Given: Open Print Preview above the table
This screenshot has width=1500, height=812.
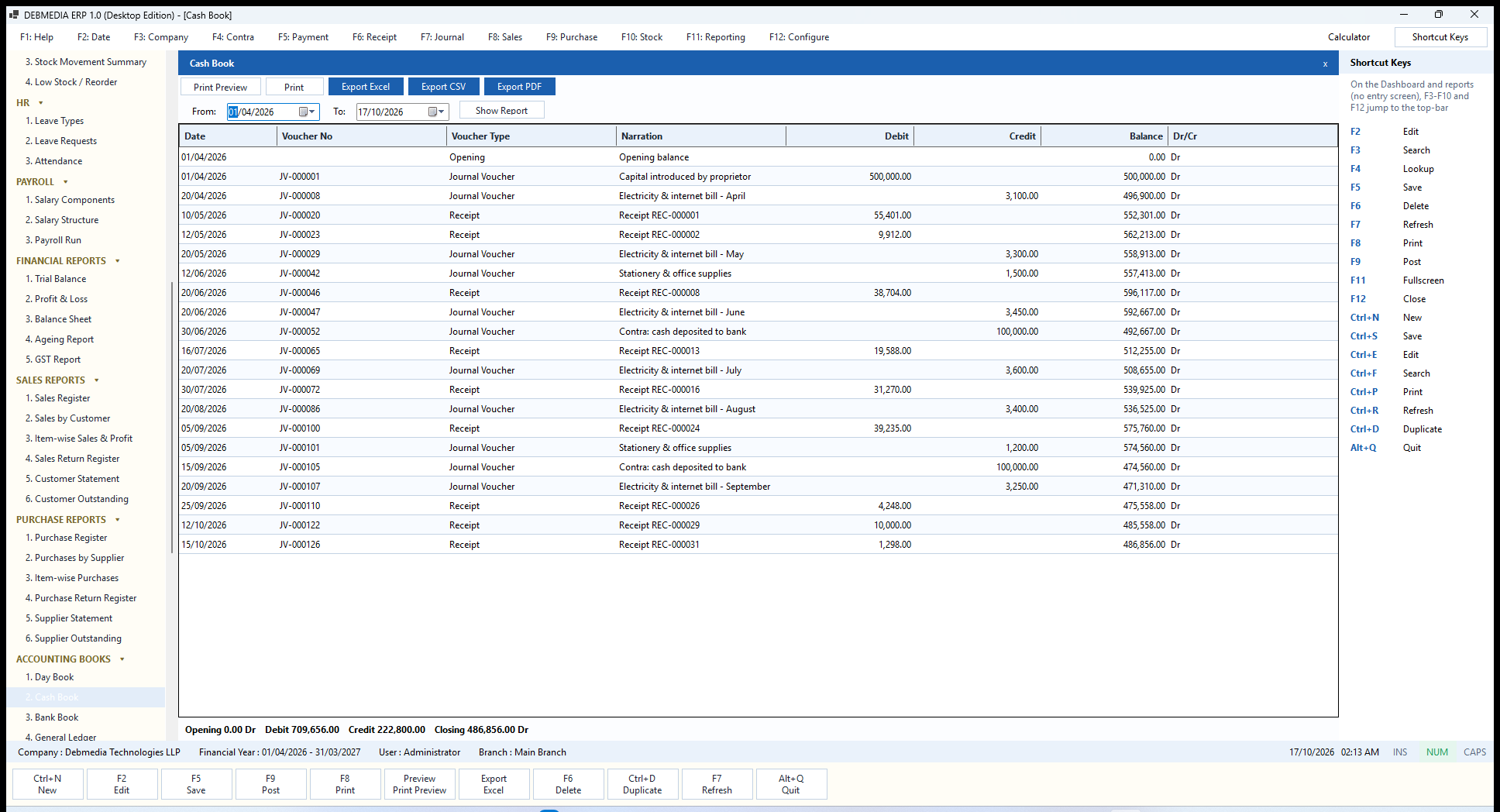Looking at the screenshot, I should [x=221, y=87].
